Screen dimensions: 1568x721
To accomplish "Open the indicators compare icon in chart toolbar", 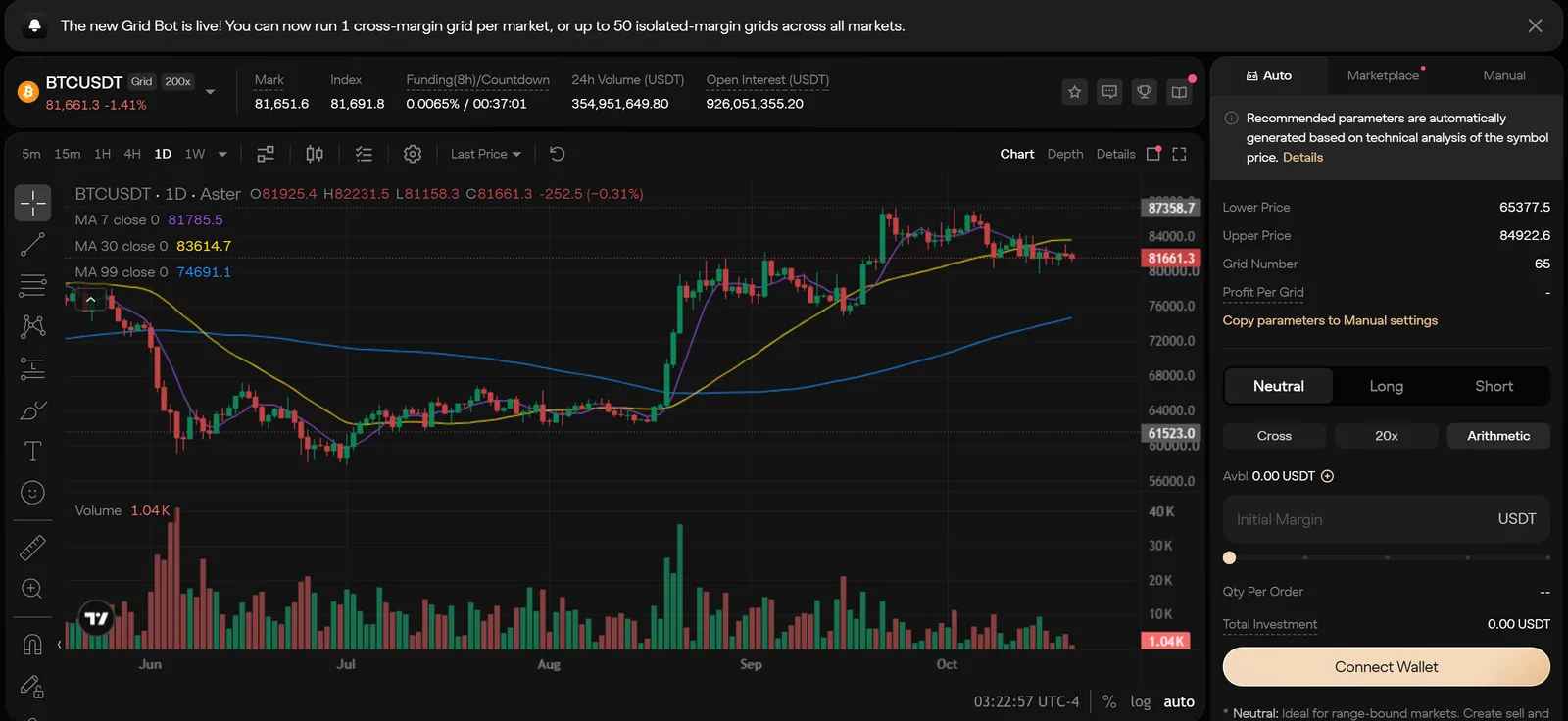I will coord(266,154).
